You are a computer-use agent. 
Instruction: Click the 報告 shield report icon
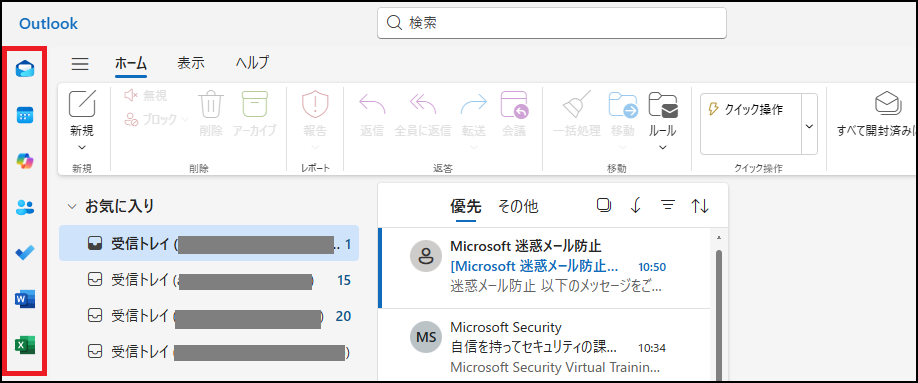315,105
